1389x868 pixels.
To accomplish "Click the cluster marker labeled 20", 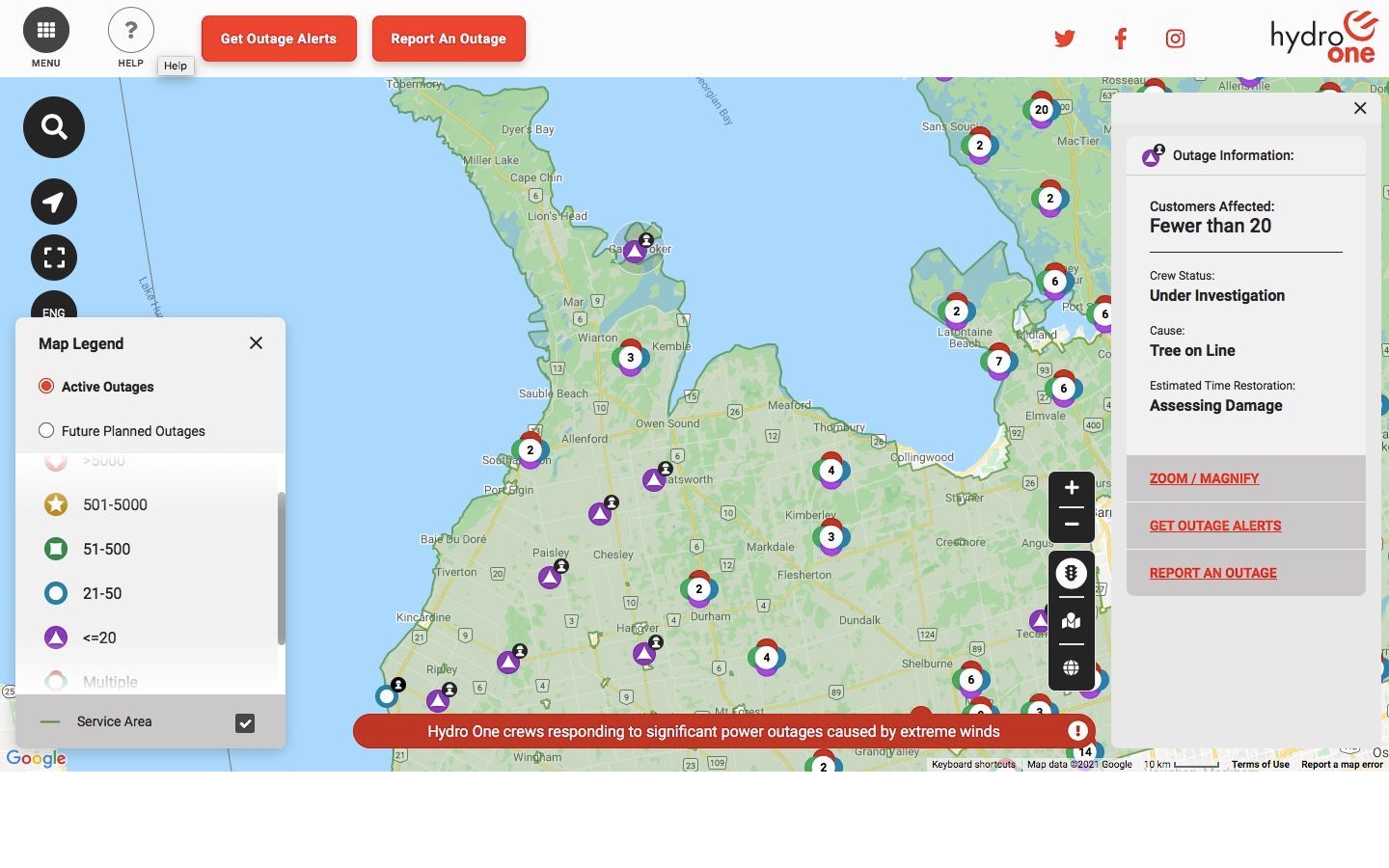I will click(x=1042, y=110).
